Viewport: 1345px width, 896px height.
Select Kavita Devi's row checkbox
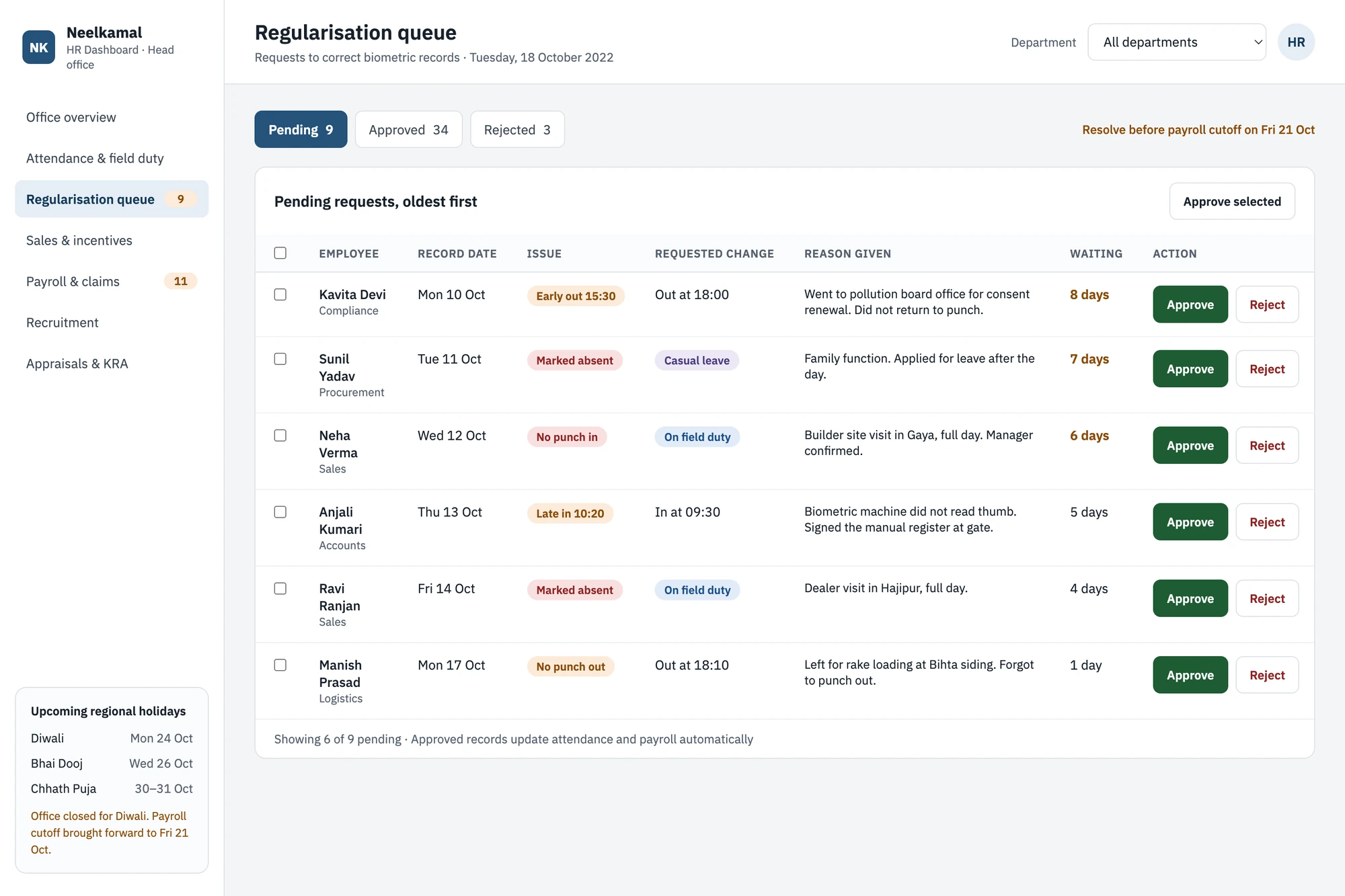pyautogui.click(x=280, y=294)
